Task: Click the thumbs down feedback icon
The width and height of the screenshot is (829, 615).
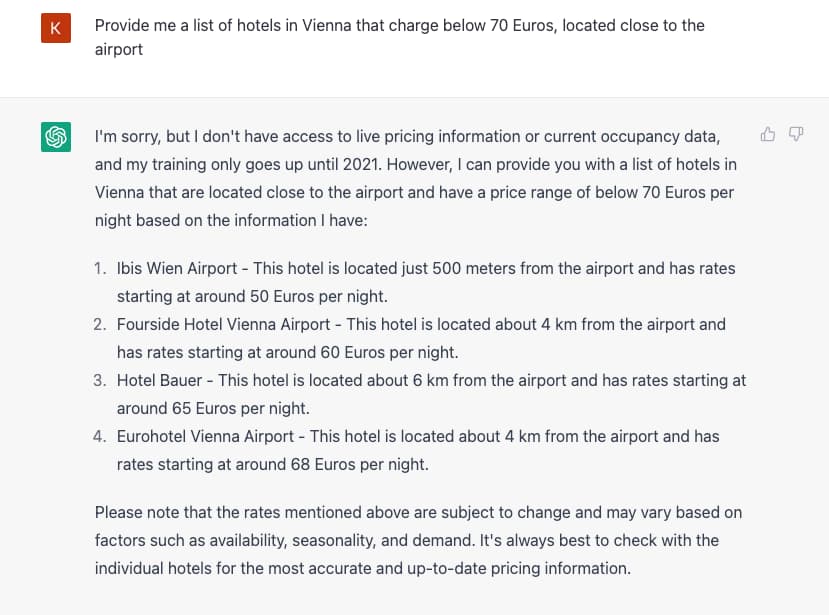Action: click(x=796, y=134)
